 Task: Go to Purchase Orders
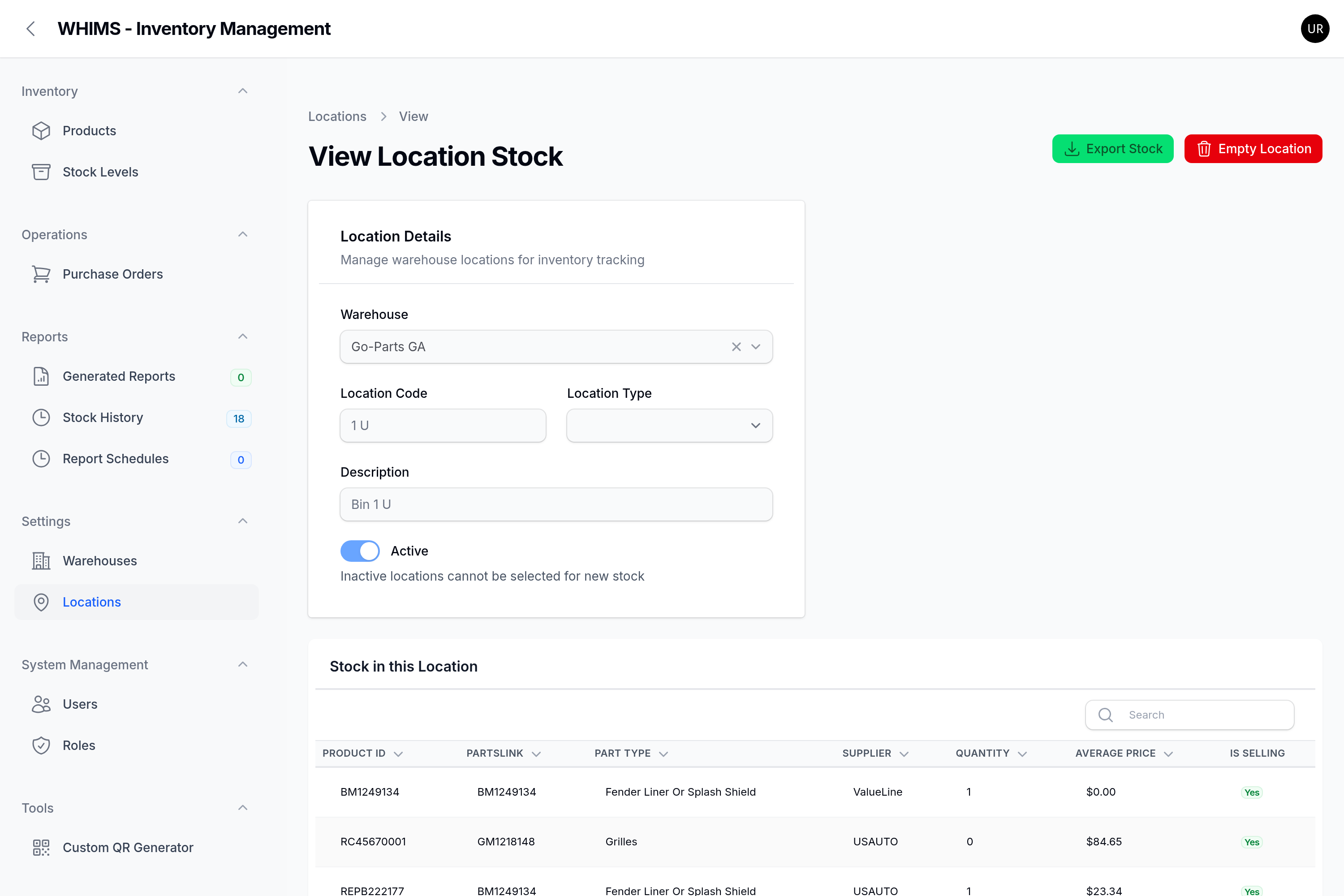click(x=137, y=274)
